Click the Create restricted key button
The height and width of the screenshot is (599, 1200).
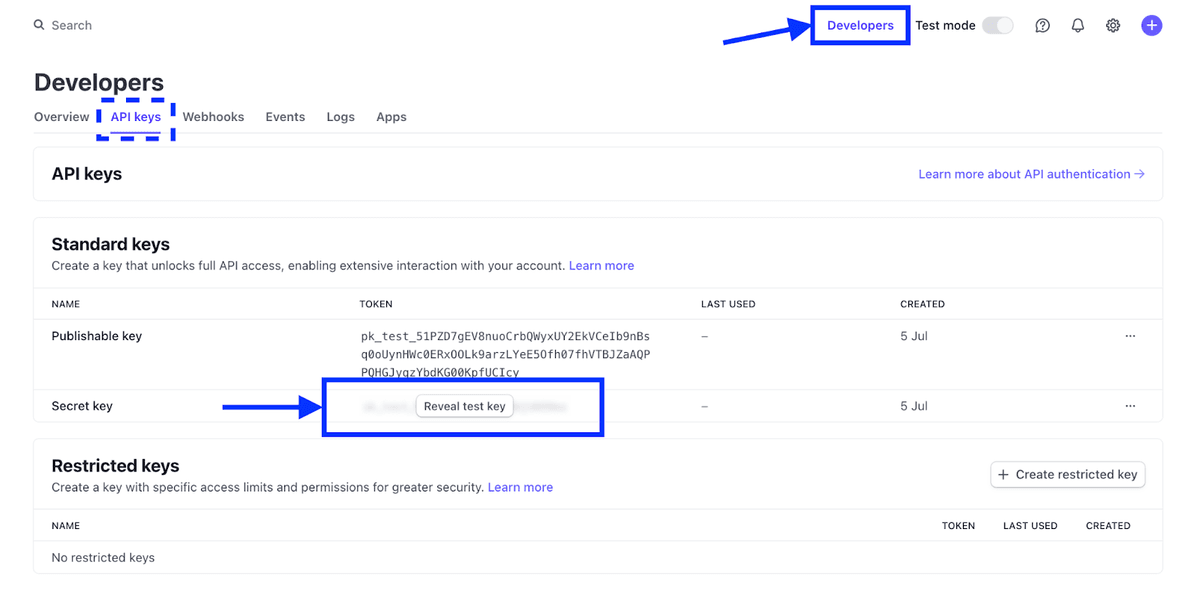pyautogui.click(x=1067, y=474)
